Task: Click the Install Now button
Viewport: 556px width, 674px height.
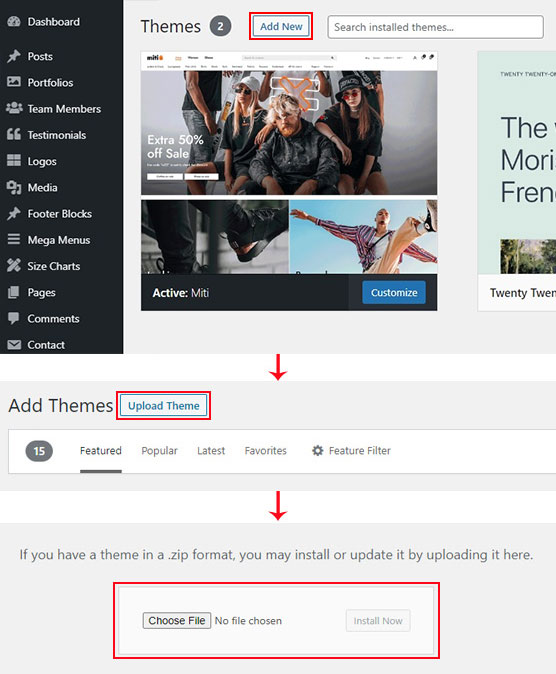Action: (x=378, y=621)
